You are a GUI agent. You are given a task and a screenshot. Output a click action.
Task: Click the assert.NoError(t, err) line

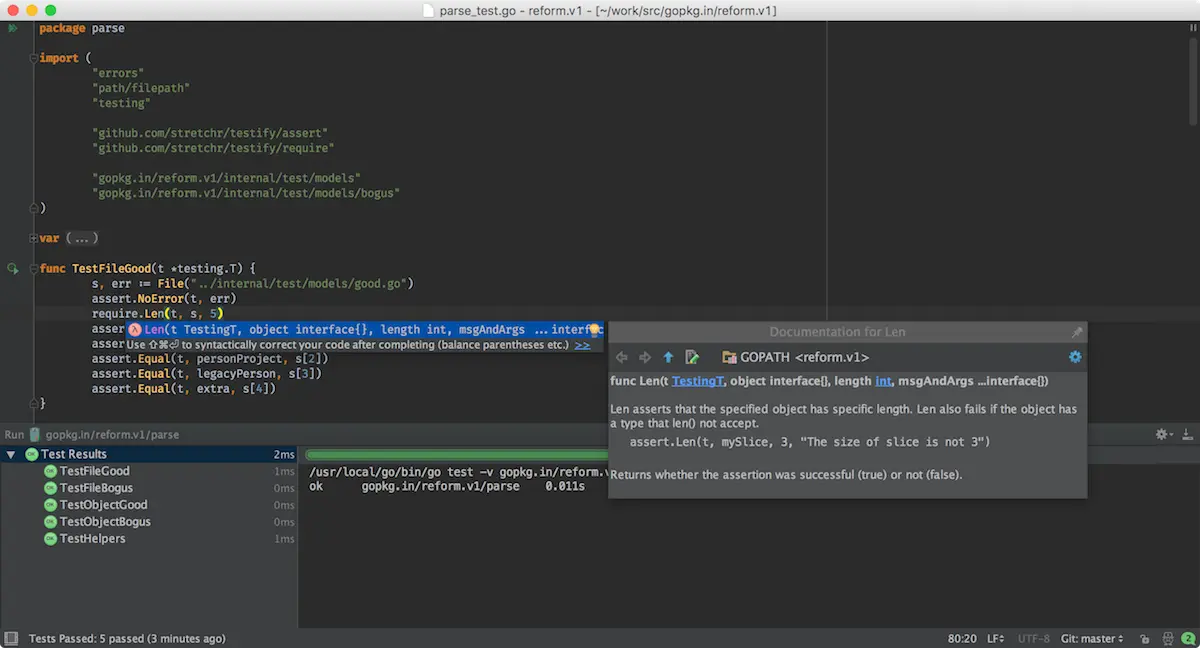(163, 298)
